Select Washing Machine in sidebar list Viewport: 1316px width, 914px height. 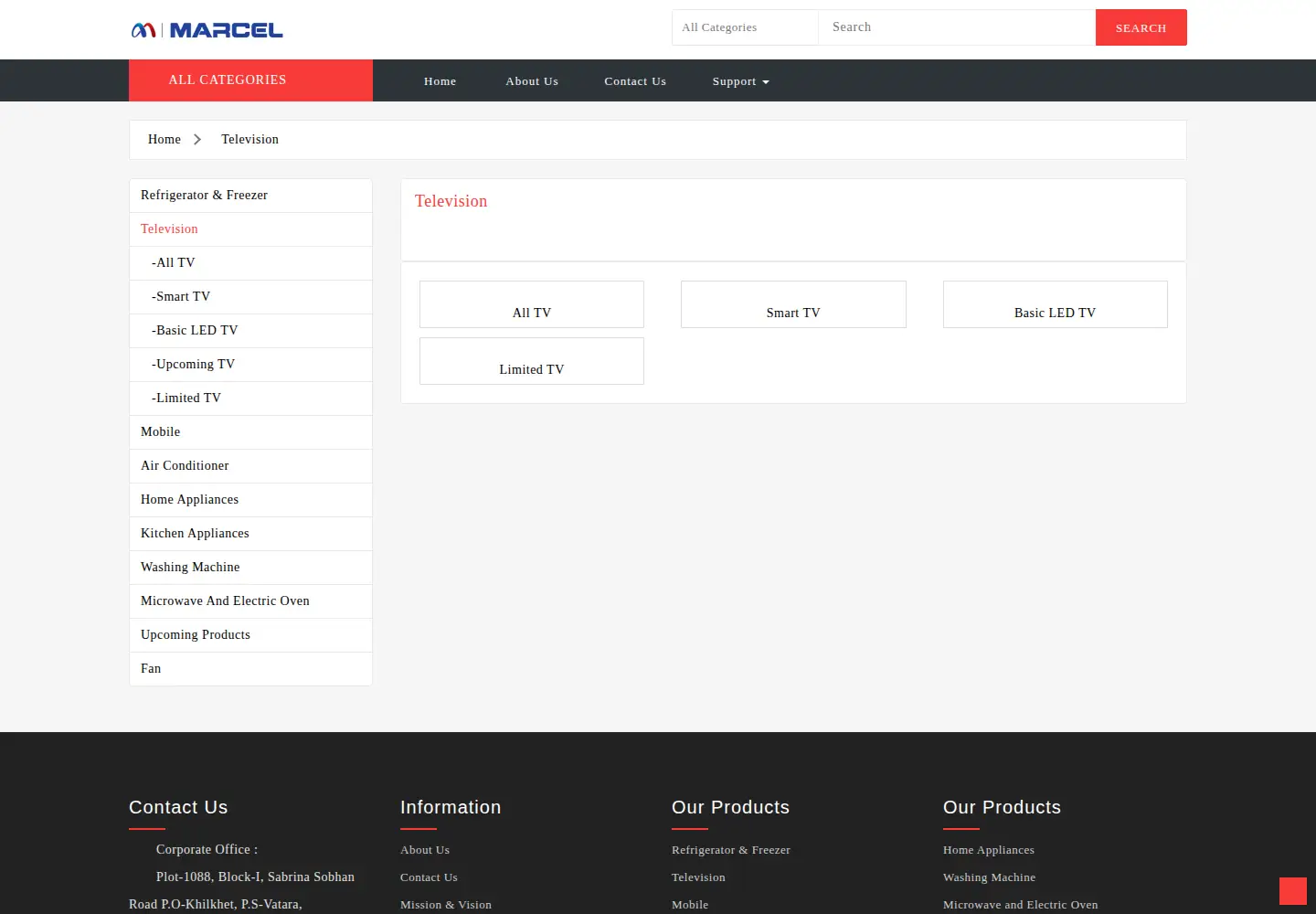pos(250,568)
